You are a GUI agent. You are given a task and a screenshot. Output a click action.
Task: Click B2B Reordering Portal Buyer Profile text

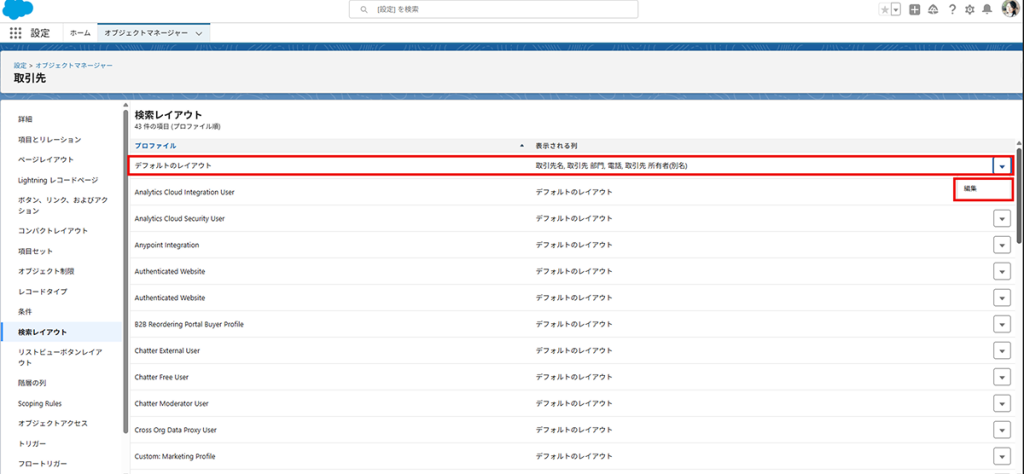[189, 324]
